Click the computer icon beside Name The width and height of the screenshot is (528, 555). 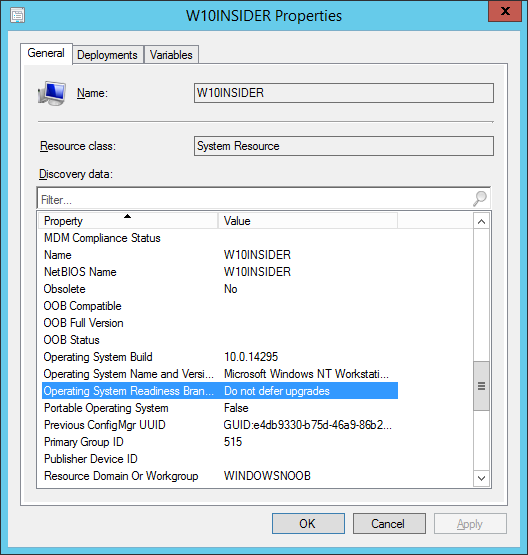(52, 93)
